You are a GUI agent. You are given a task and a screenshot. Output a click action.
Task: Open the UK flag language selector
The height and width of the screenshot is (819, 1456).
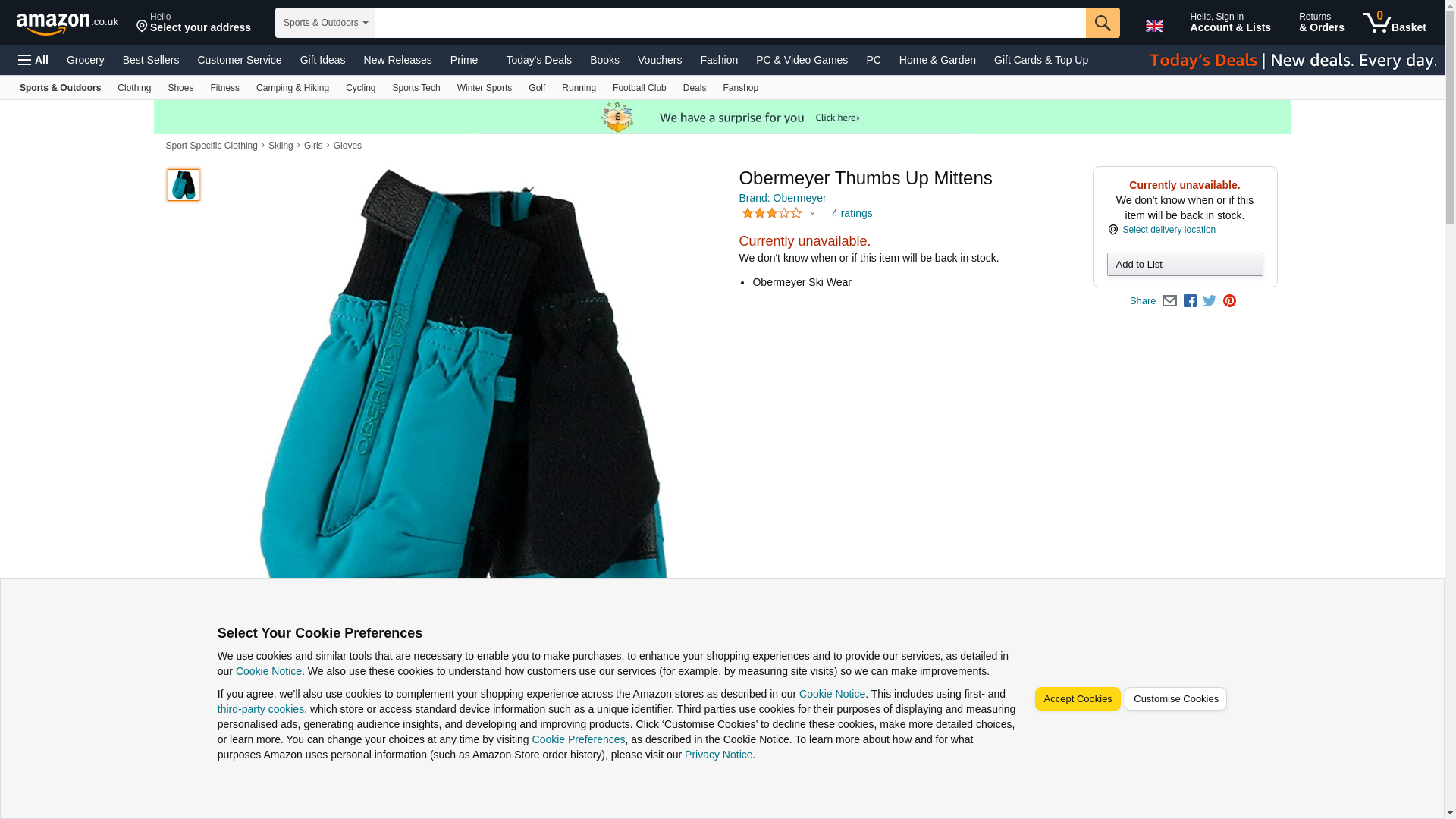1153,26
